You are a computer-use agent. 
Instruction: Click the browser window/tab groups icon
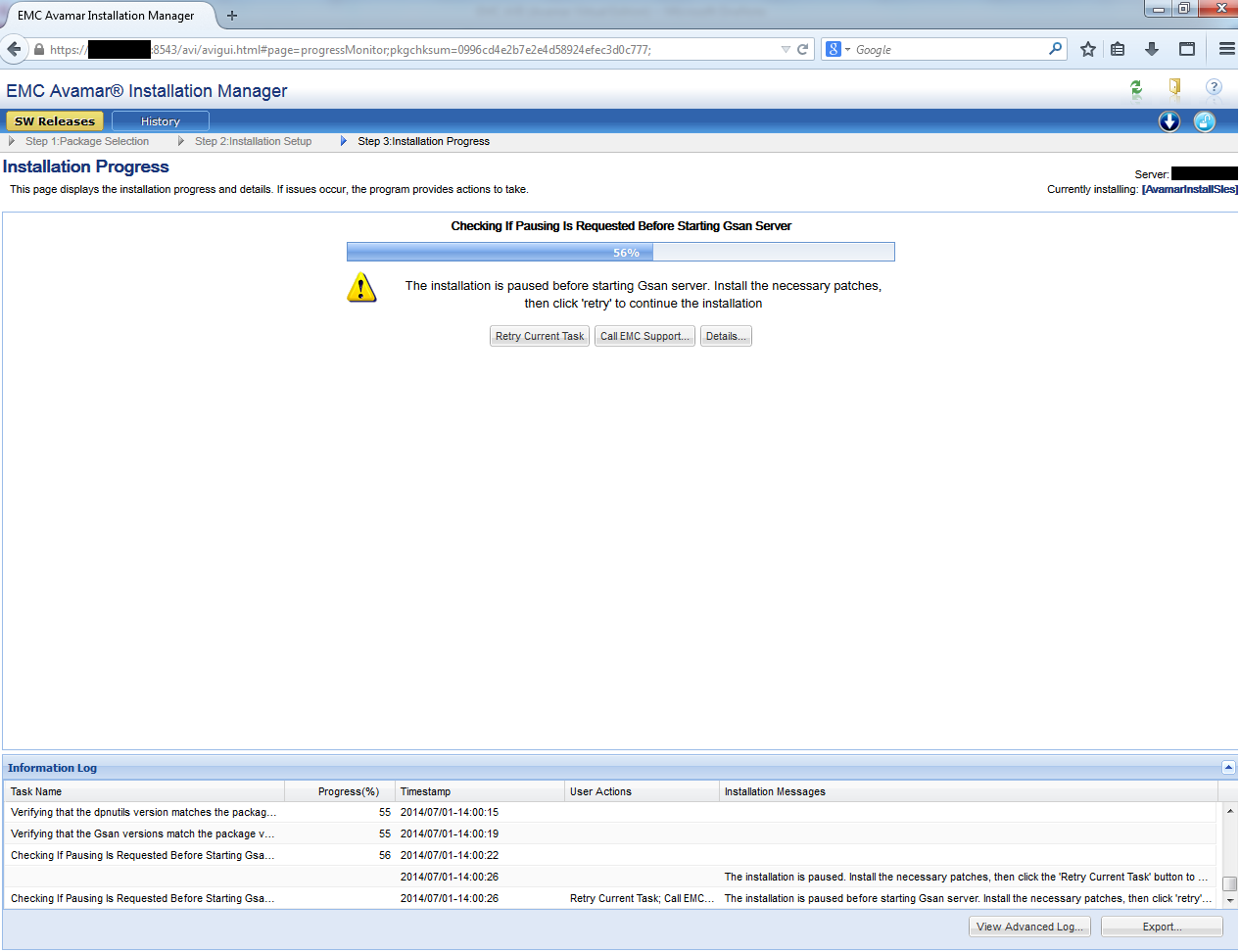(1187, 49)
